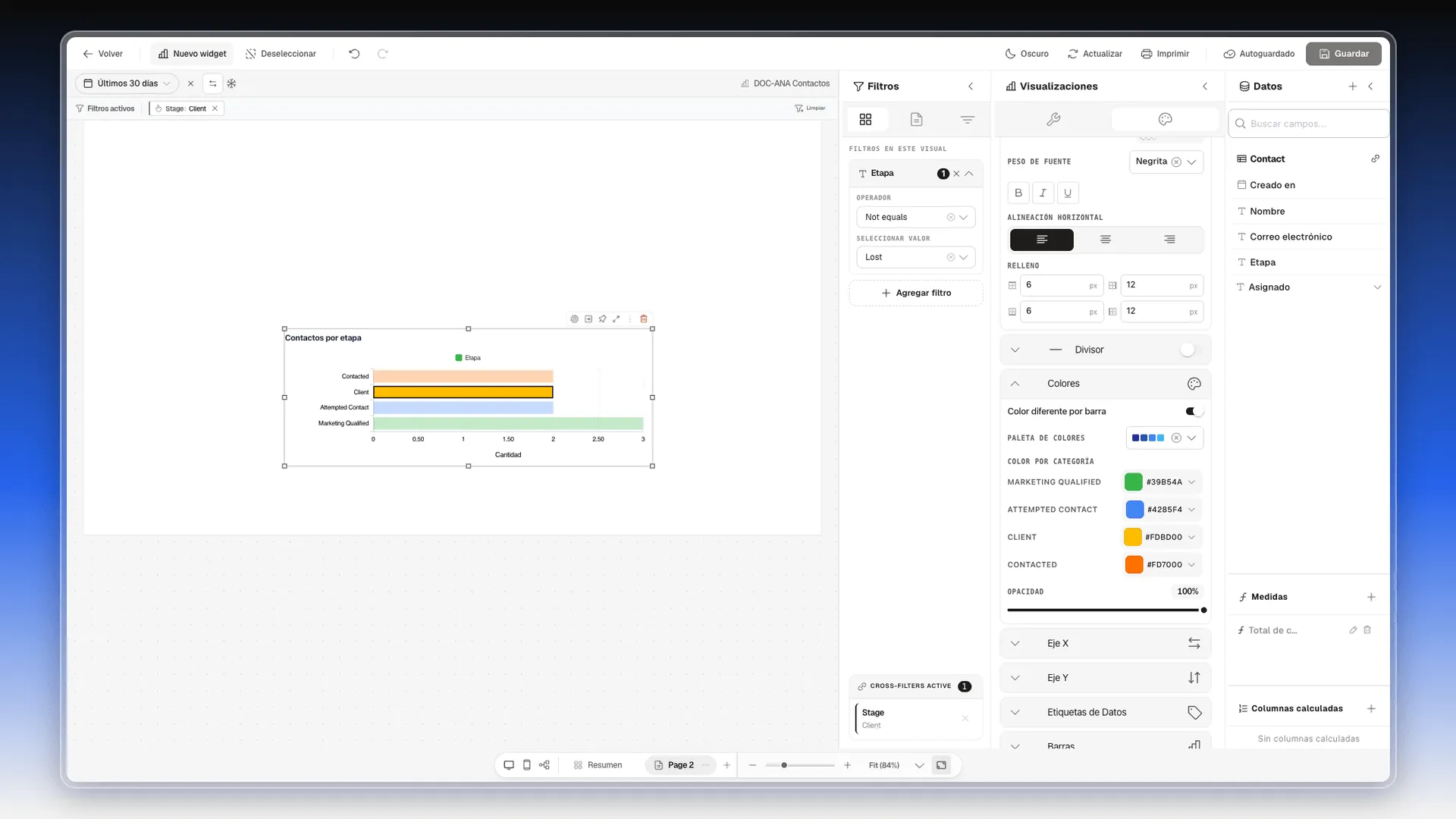Expand the Eje X section
This screenshot has width=1456, height=819.
pos(1105,643)
